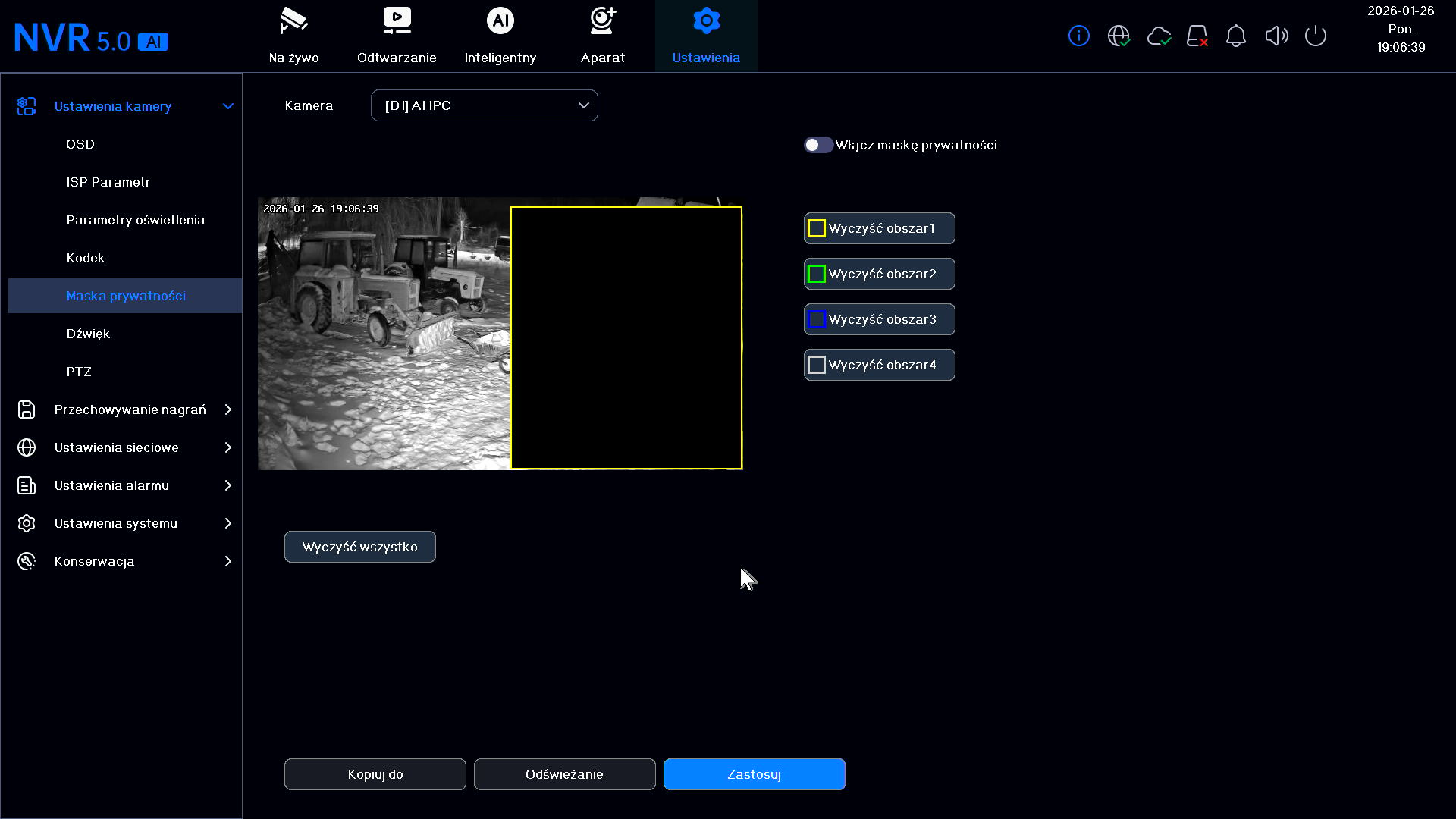Select Maska prywatności menu item
The height and width of the screenshot is (819, 1456).
point(125,296)
